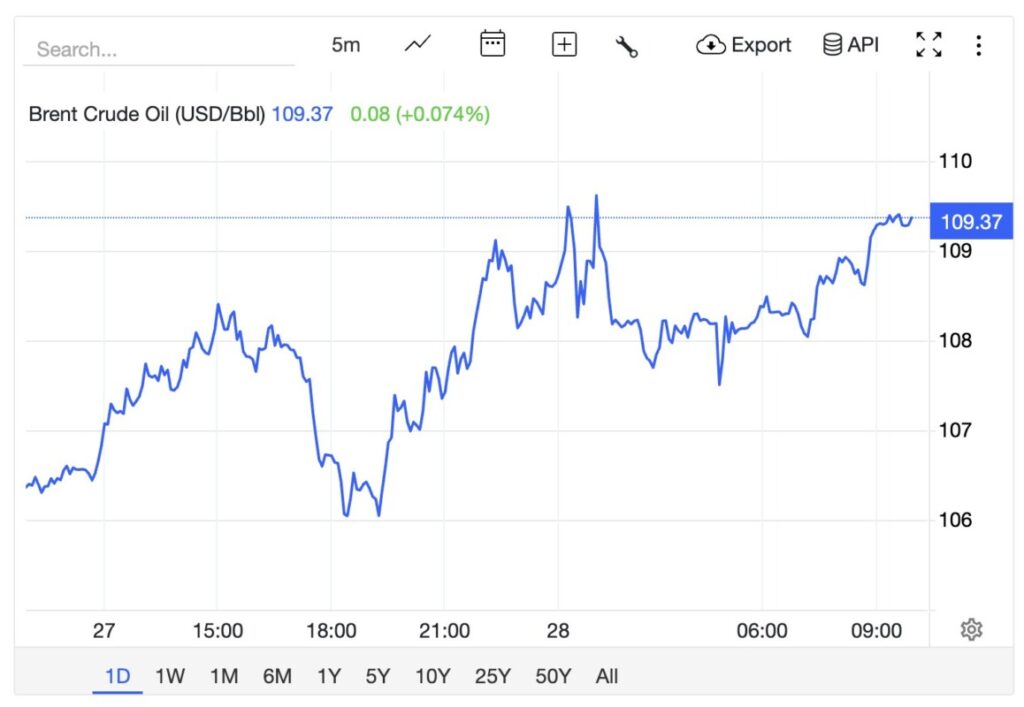This screenshot has height=707, width=1024.
Task: Open the settings gear below the chart
Action: click(971, 628)
